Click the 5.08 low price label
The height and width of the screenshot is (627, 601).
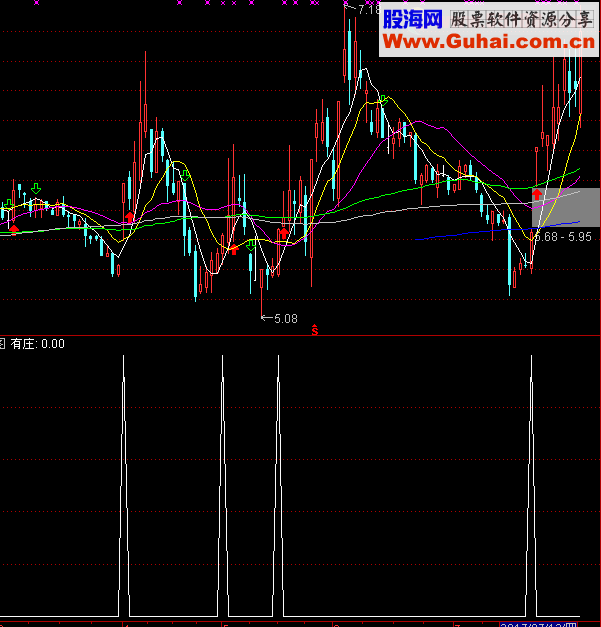286,319
